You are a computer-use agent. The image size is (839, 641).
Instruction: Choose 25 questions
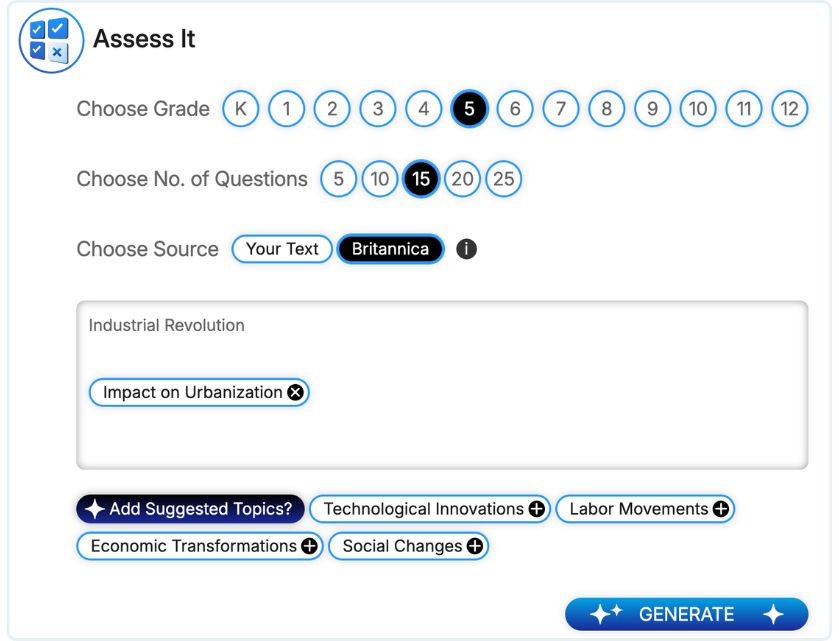pyautogui.click(x=504, y=179)
